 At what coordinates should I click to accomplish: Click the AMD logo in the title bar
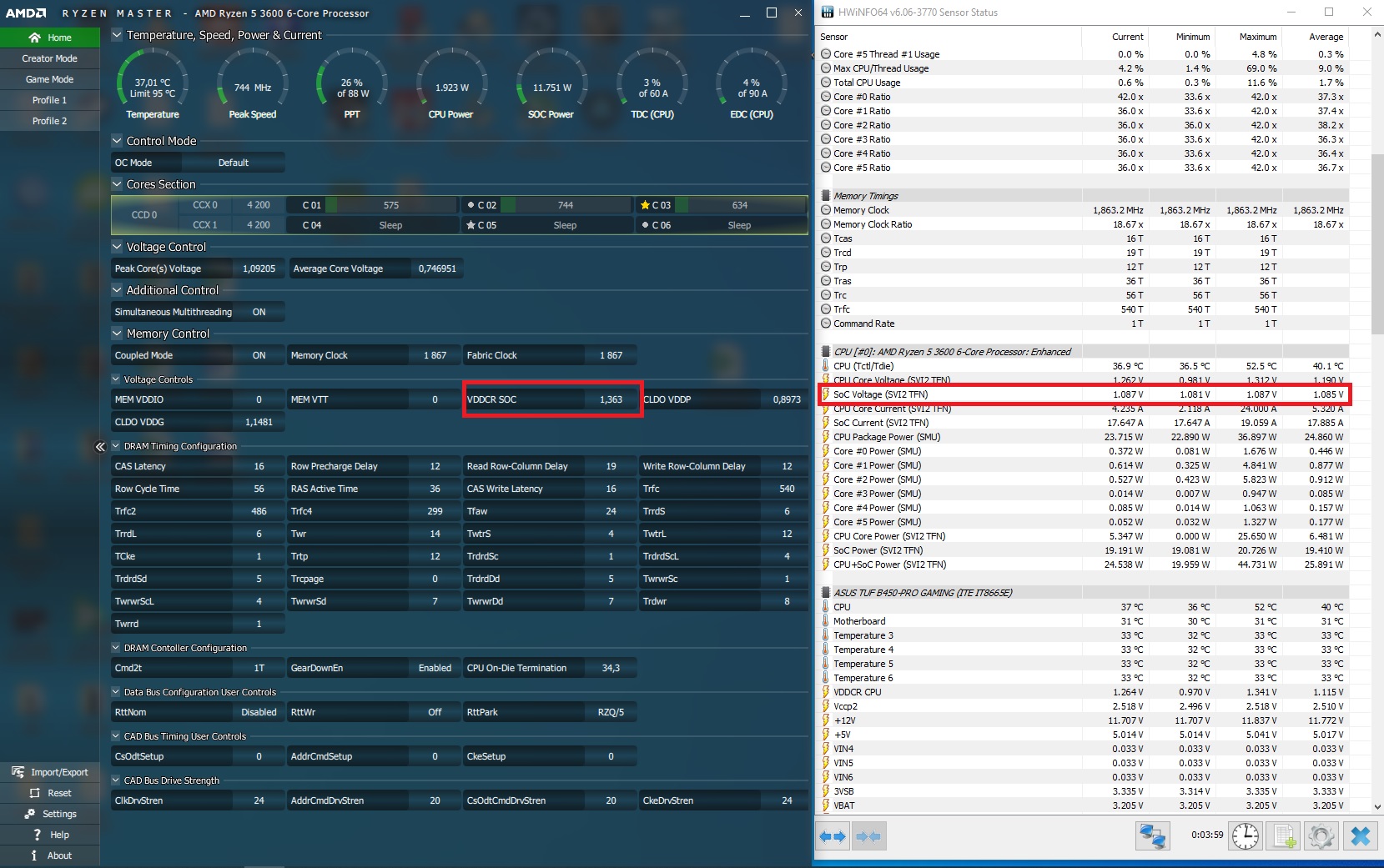tap(26, 13)
